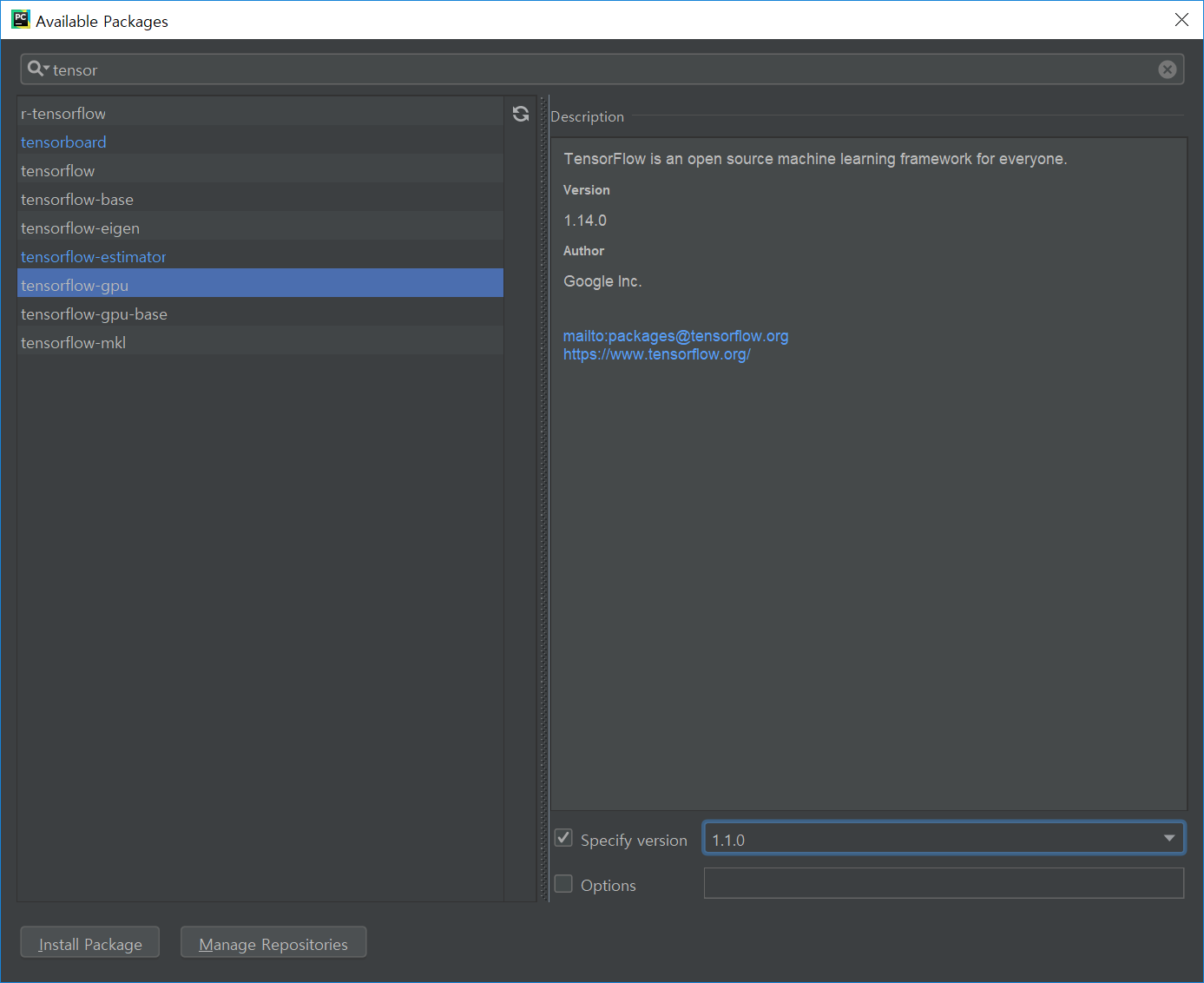Open the search history magnifier icon
The width and height of the screenshot is (1204, 983).
click(37, 69)
